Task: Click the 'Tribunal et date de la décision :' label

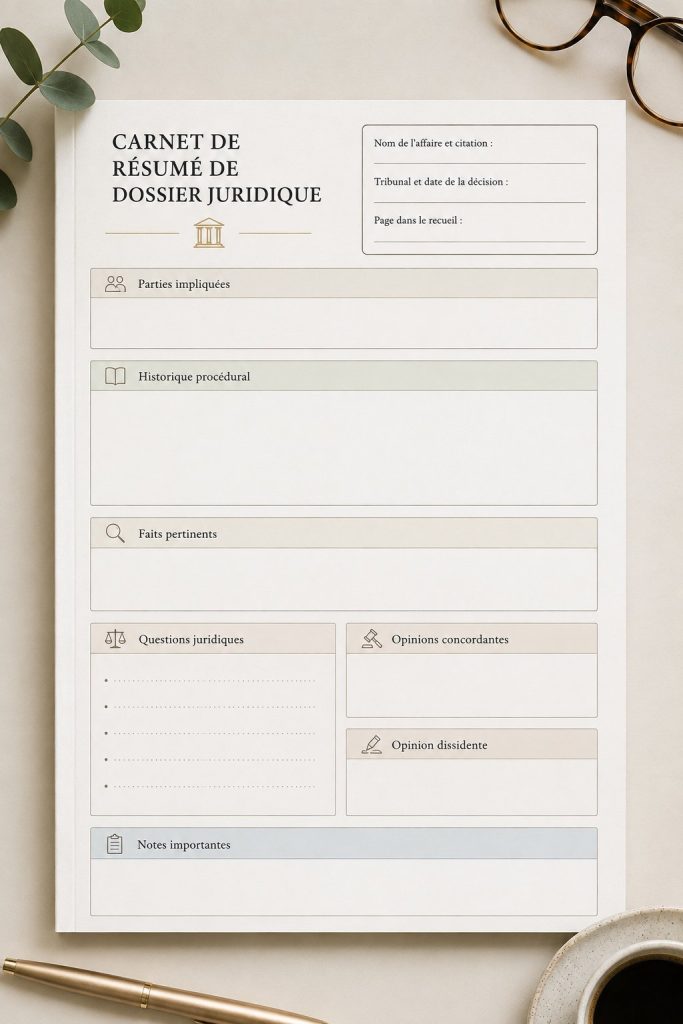Action: [x=441, y=182]
